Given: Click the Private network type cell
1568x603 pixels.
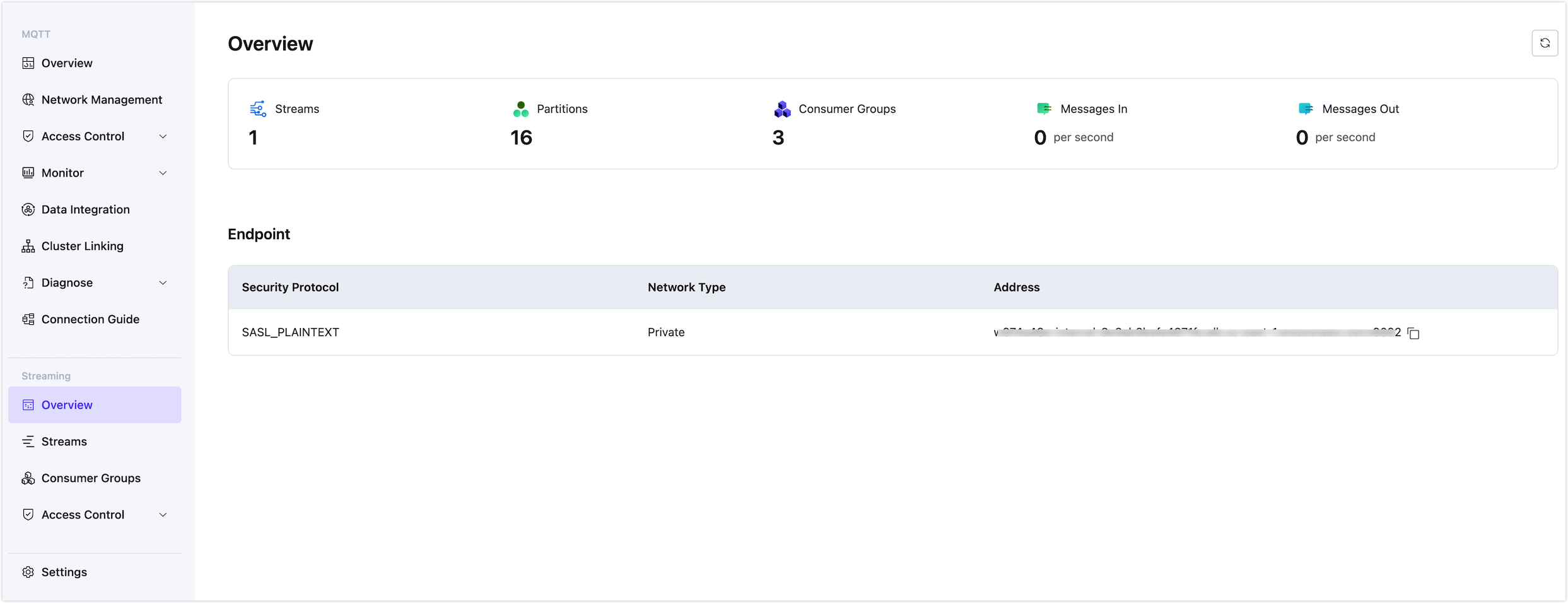Looking at the screenshot, I should pos(666,332).
